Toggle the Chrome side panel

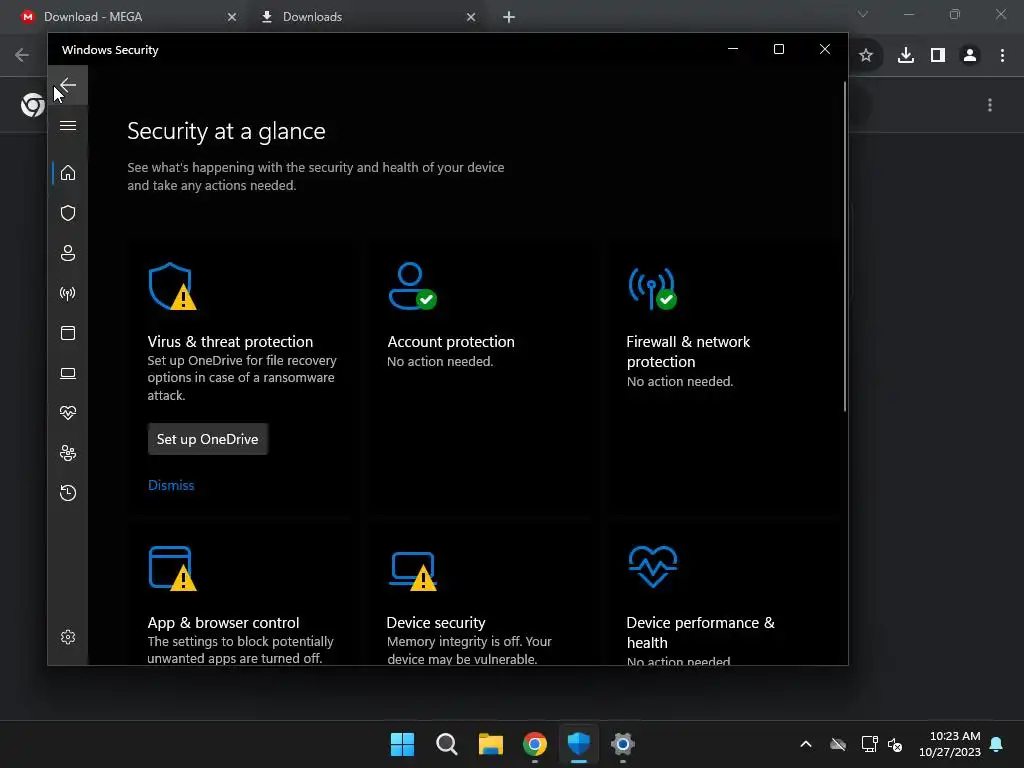[x=938, y=56]
